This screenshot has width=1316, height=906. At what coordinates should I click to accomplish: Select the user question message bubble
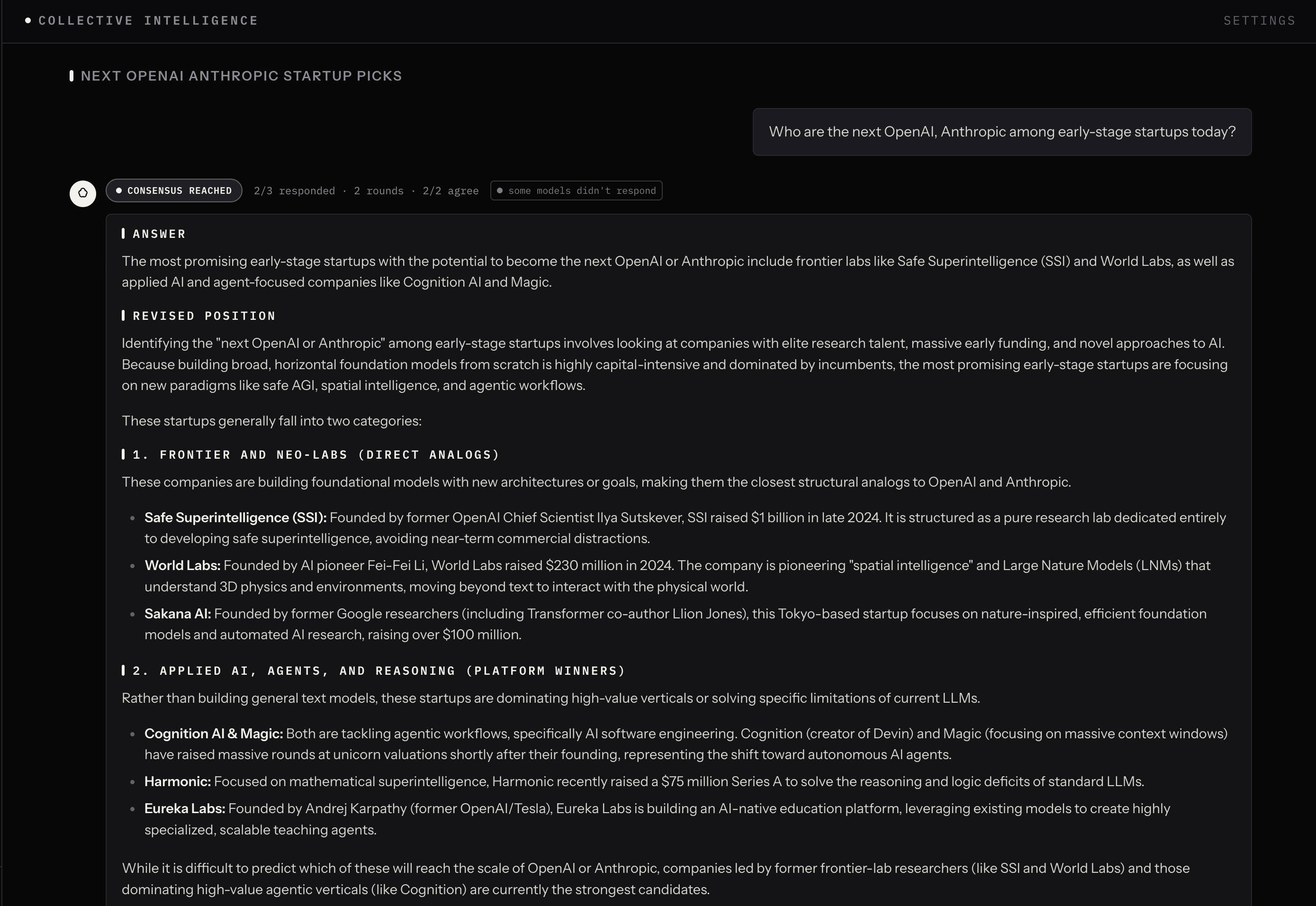1002,132
